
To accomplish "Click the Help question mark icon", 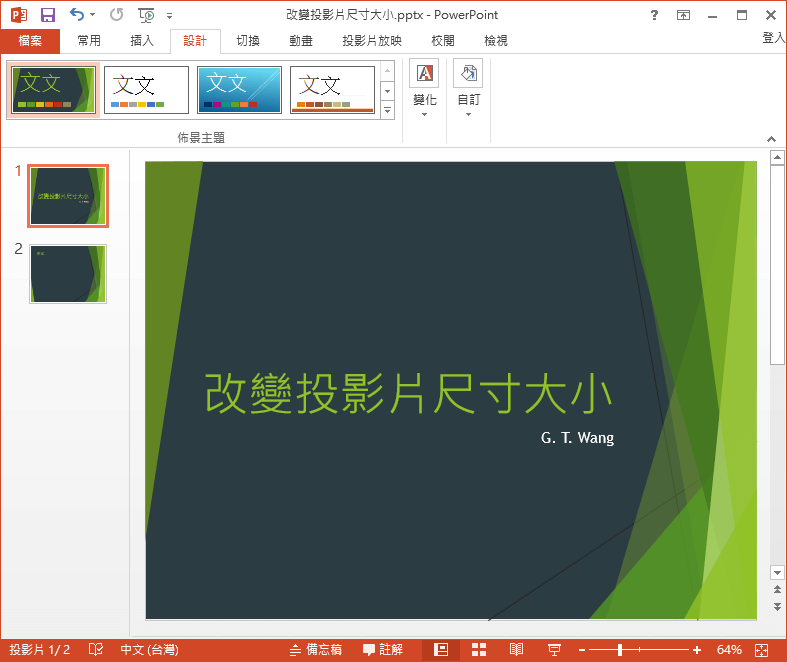I will click(x=654, y=15).
